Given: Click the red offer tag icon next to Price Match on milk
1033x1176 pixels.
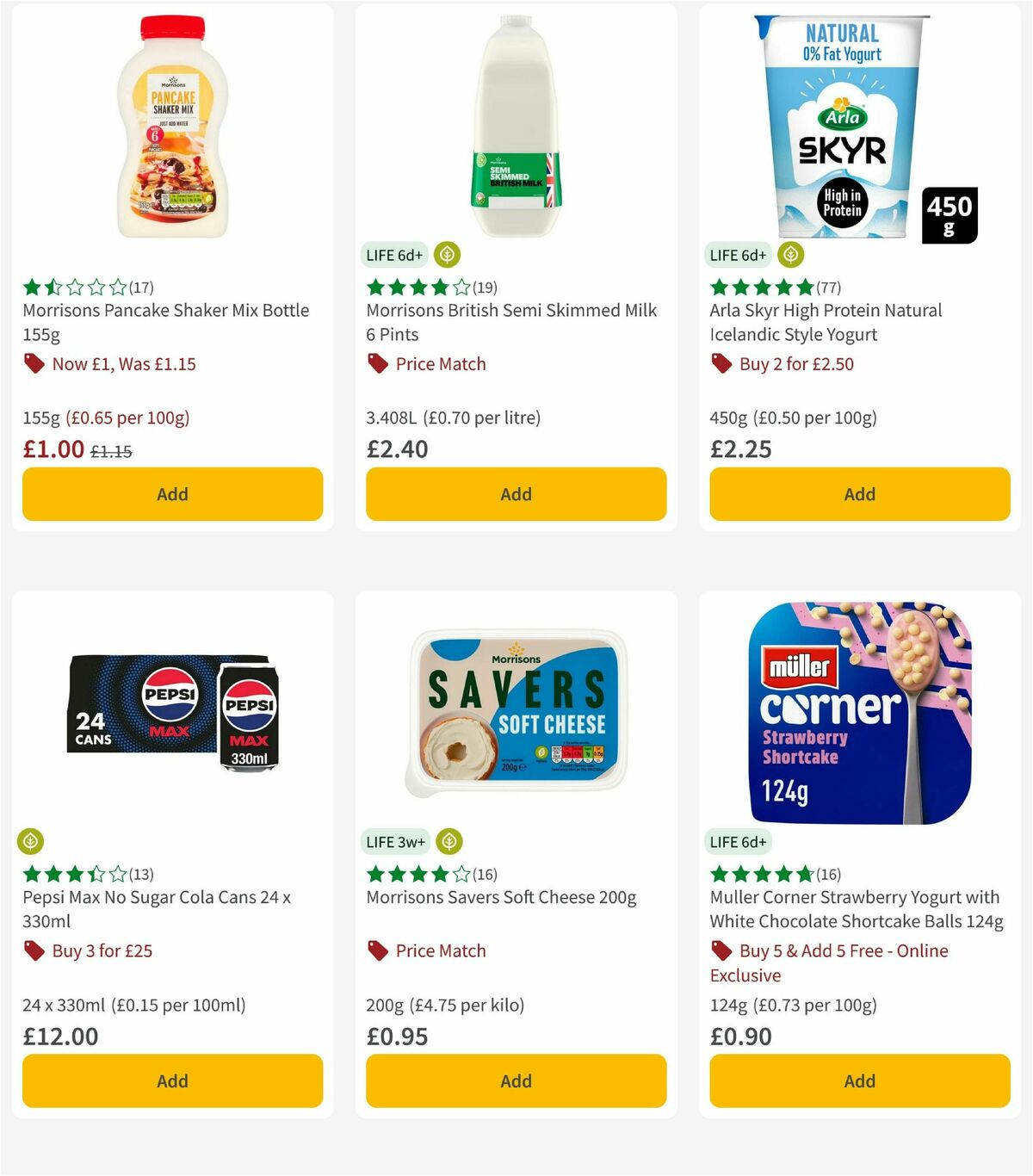Looking at the screenshot, I should [x=376, y=363].
